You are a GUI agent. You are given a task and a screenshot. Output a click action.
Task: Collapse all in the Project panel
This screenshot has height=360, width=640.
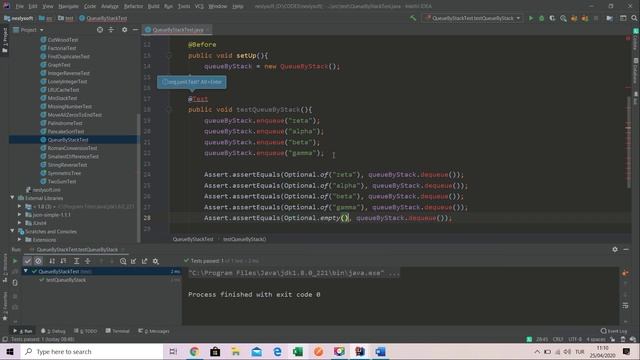(x=111, y=30)
